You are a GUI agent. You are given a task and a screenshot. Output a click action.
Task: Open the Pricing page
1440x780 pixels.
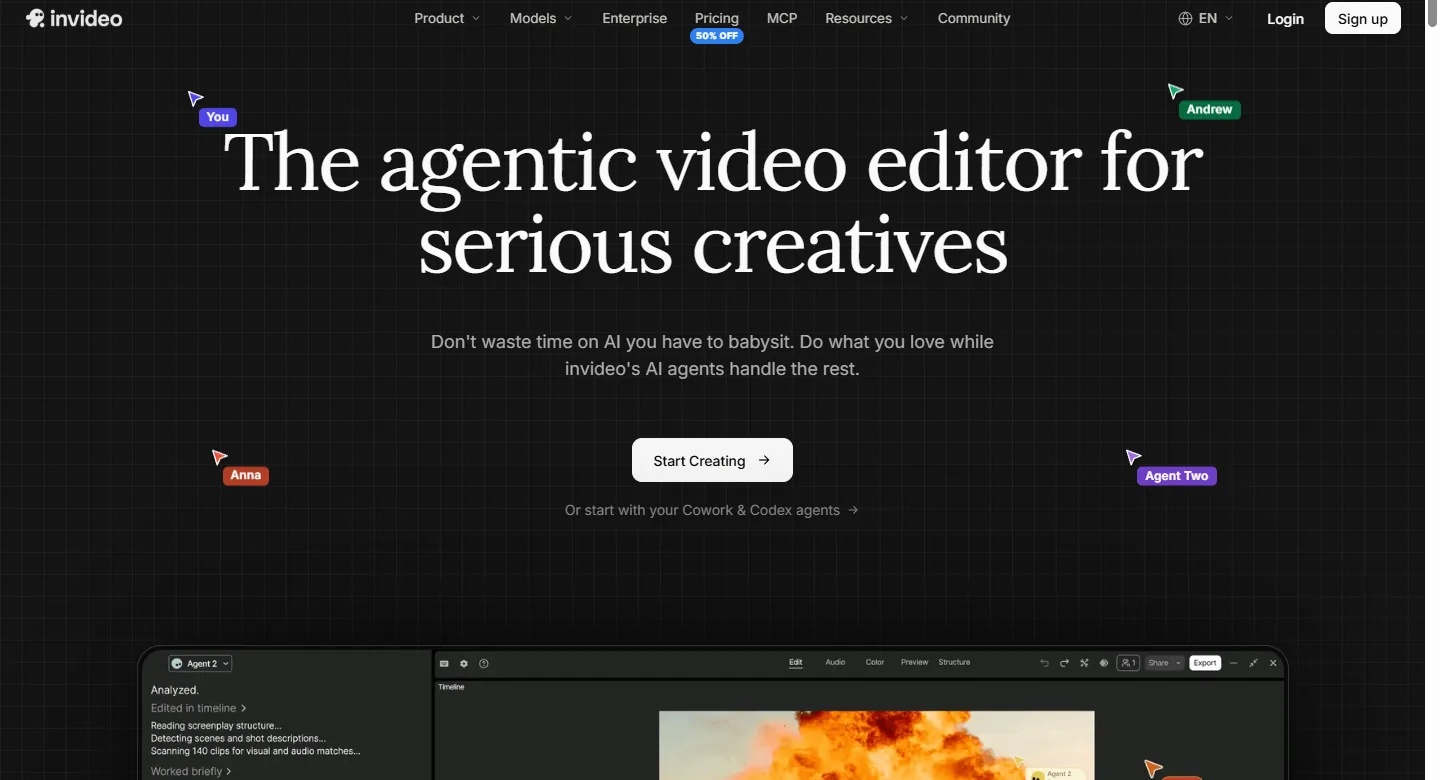tap(717, 18)
